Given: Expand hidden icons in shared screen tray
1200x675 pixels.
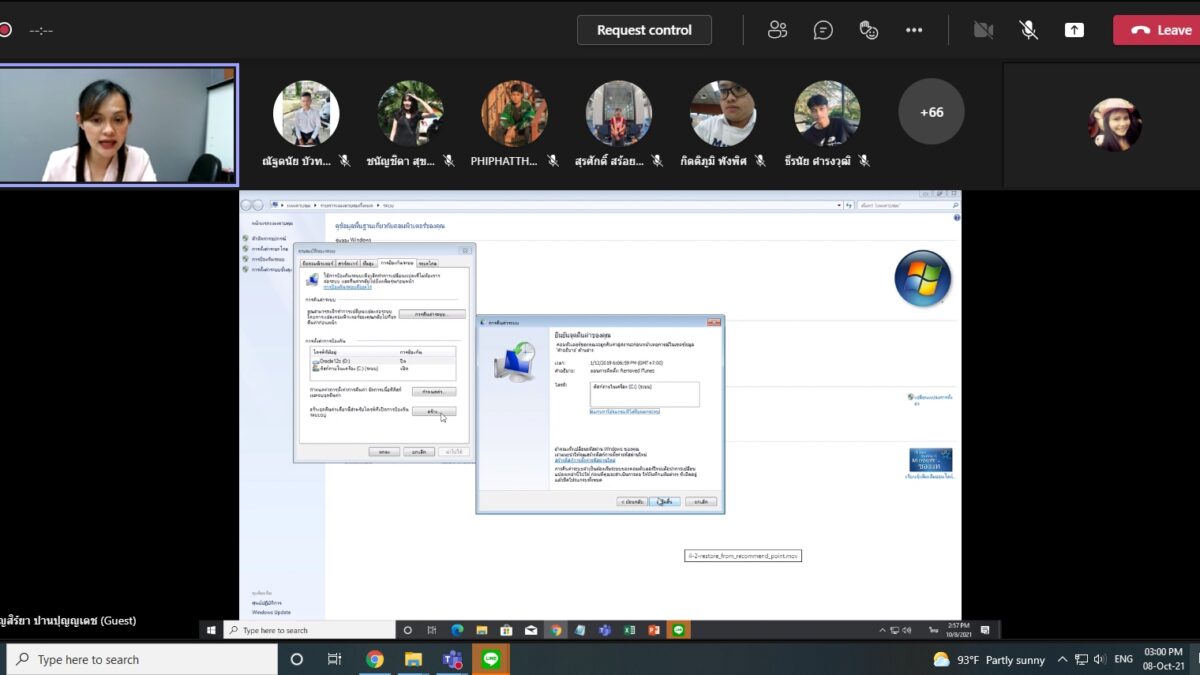Looking at the screenshot, I should tap(883, 630).
